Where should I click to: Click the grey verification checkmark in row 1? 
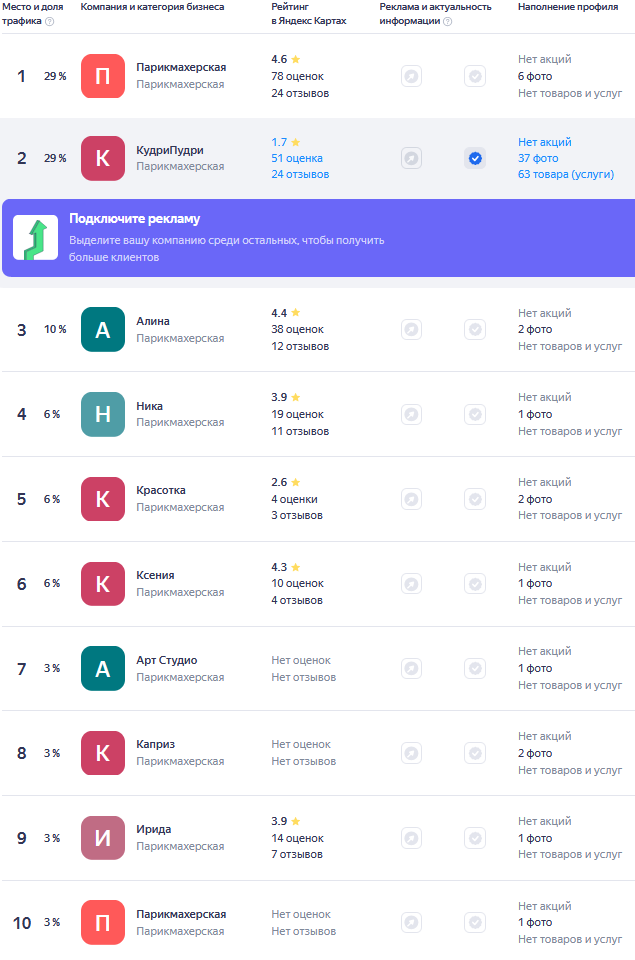[x=475, y=77]
